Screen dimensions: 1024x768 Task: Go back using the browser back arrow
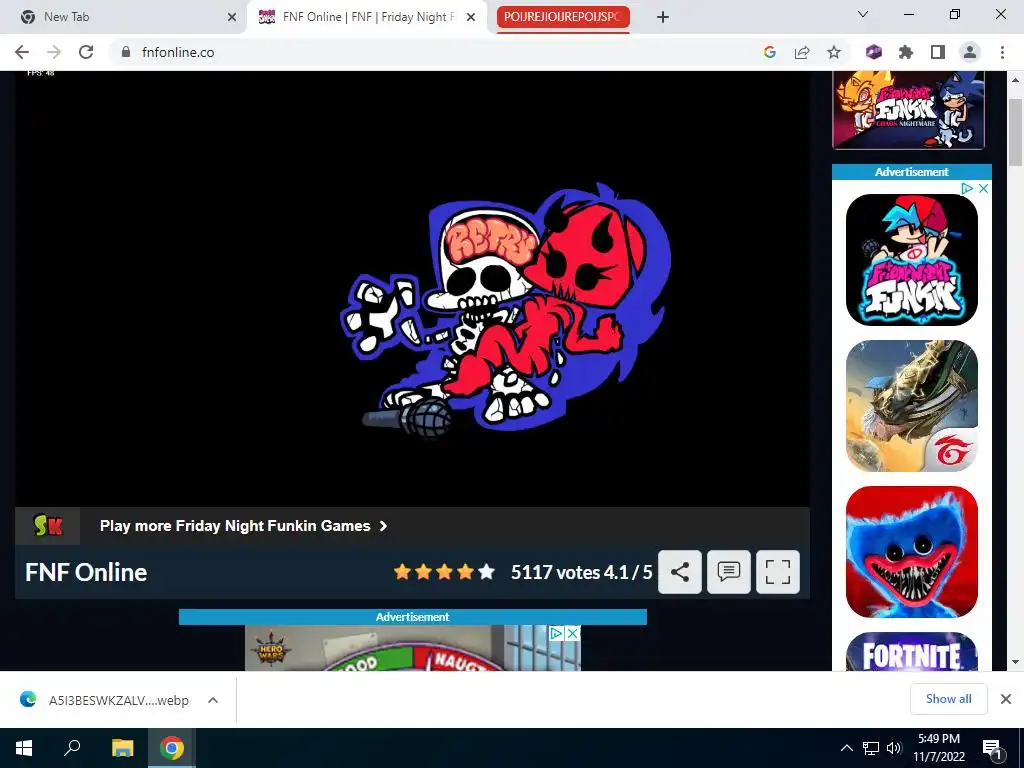click(x=22, y=52)
